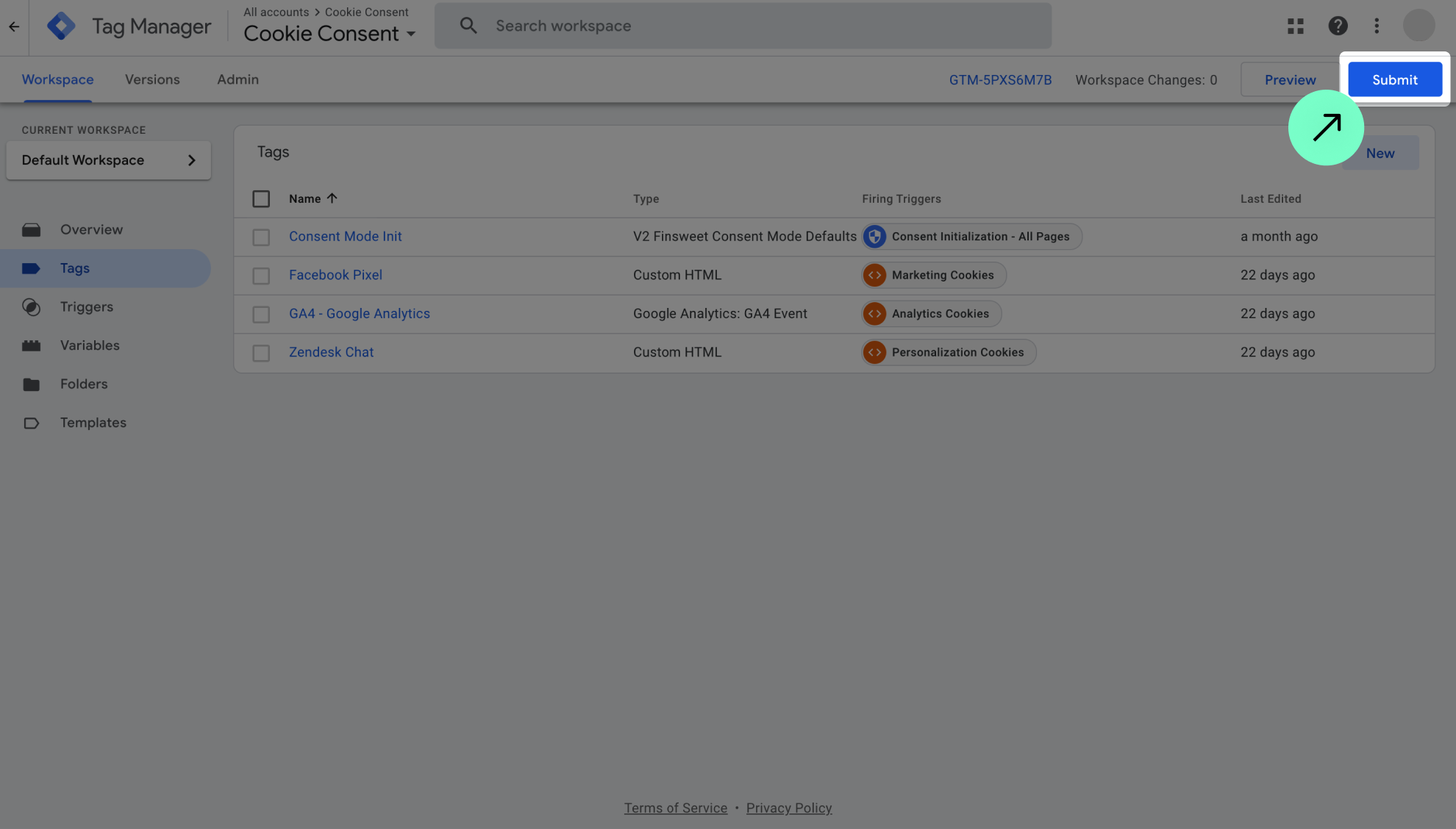Click the Personalization Cookies trigger code icon
1456x829 pixels.
pyautogui.click(x=874, y=353)
